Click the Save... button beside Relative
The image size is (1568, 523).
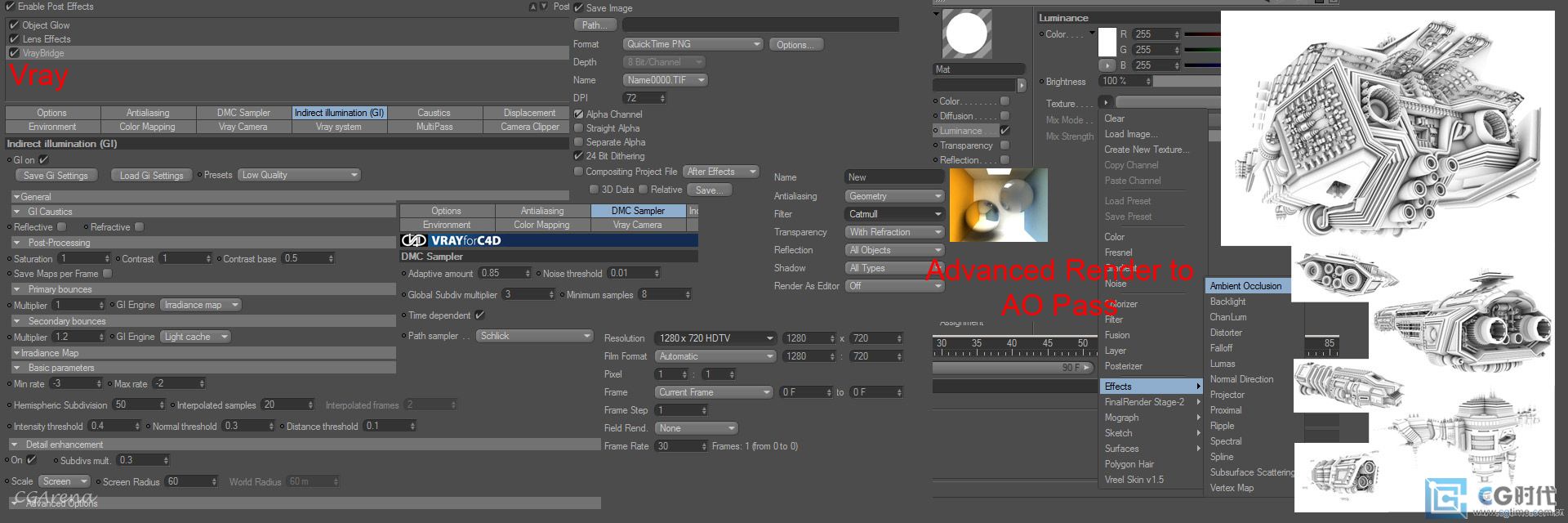[x=709, y=190]
